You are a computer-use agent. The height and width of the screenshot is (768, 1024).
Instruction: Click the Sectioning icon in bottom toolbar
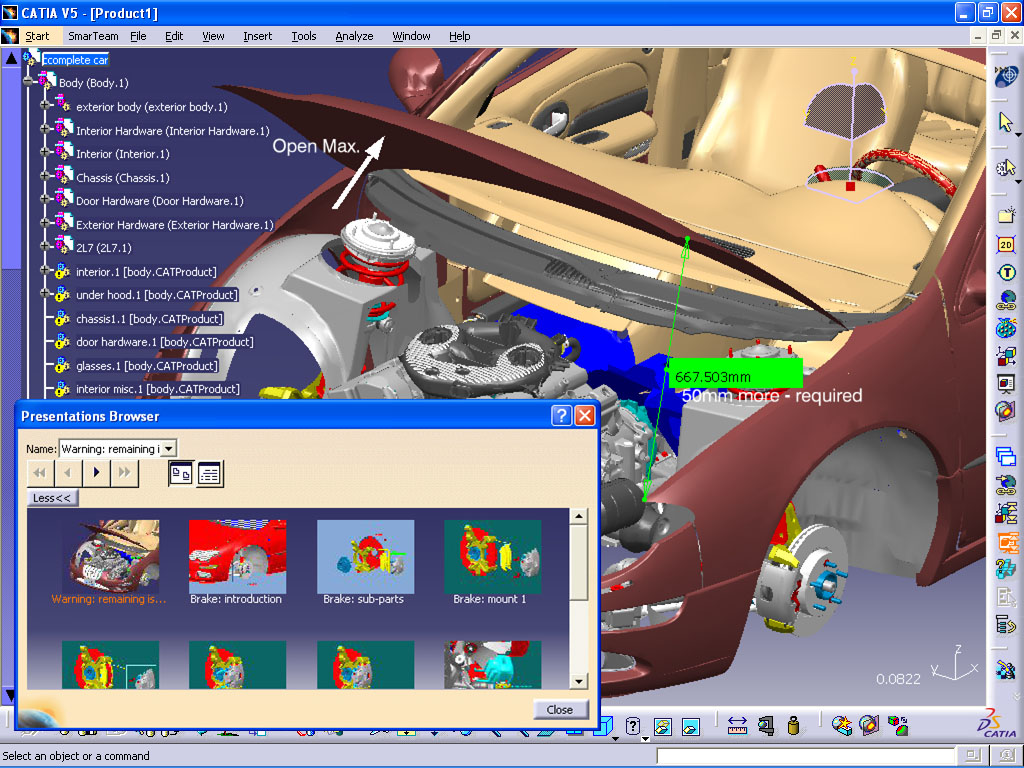click(x=869, y=726)
